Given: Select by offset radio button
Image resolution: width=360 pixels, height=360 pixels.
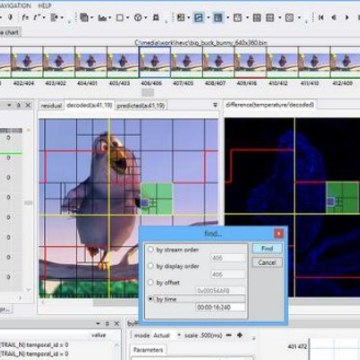Looking at the screenshot, I should click(x=151, y=282).
